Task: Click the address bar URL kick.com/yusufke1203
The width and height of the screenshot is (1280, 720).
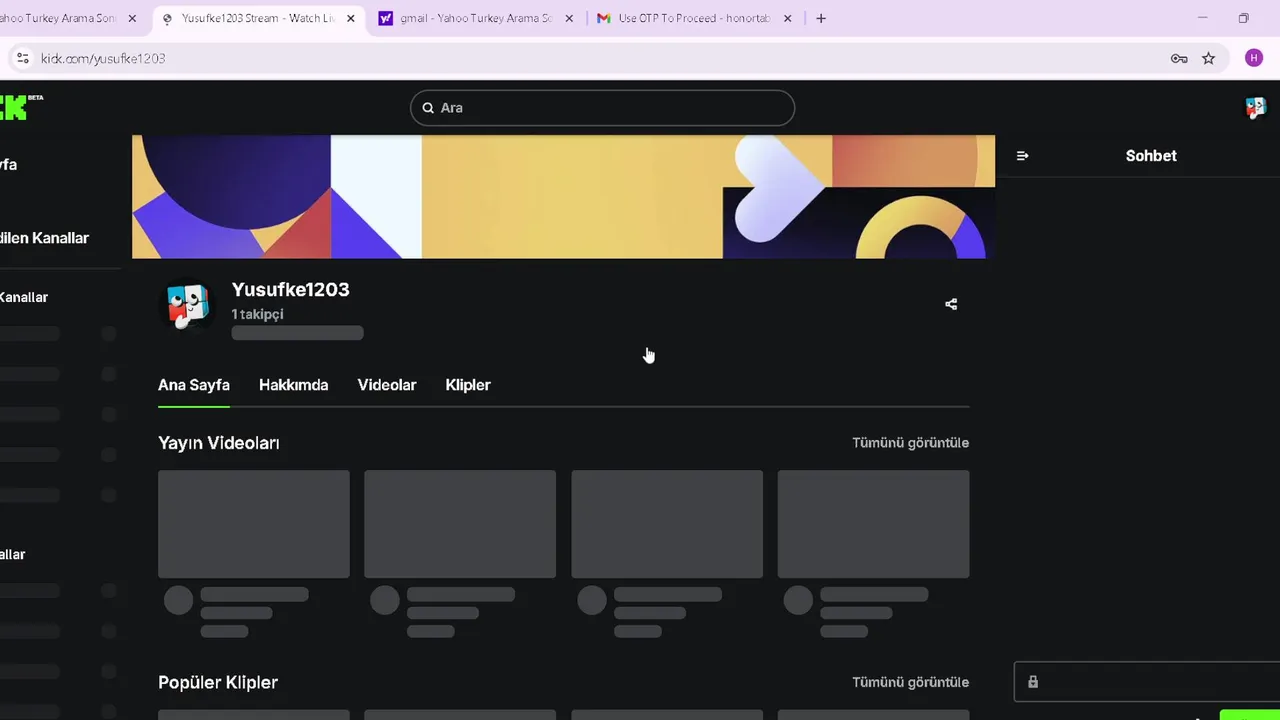Action: point(103,59)
